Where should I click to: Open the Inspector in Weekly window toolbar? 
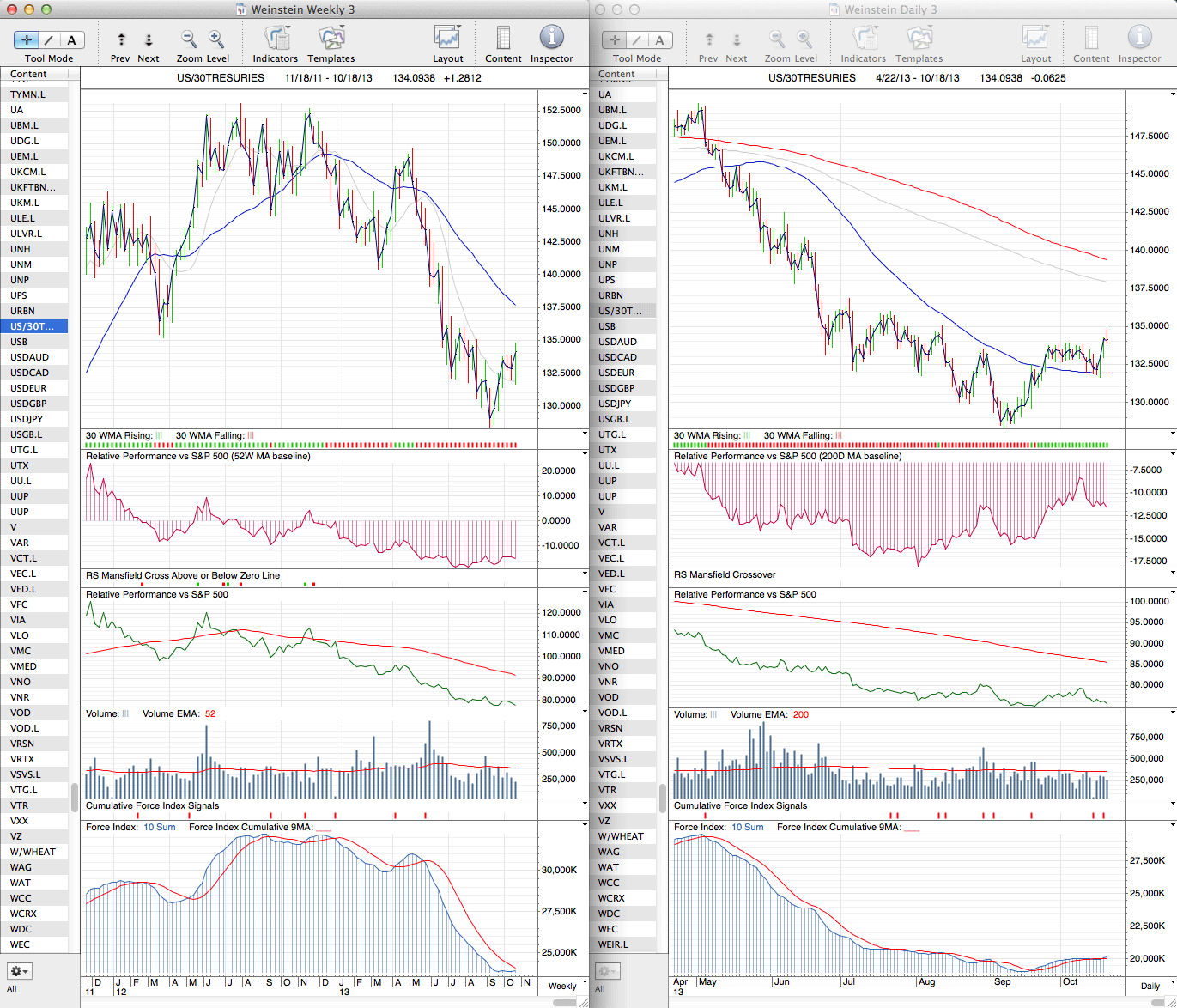pos(551,38)
